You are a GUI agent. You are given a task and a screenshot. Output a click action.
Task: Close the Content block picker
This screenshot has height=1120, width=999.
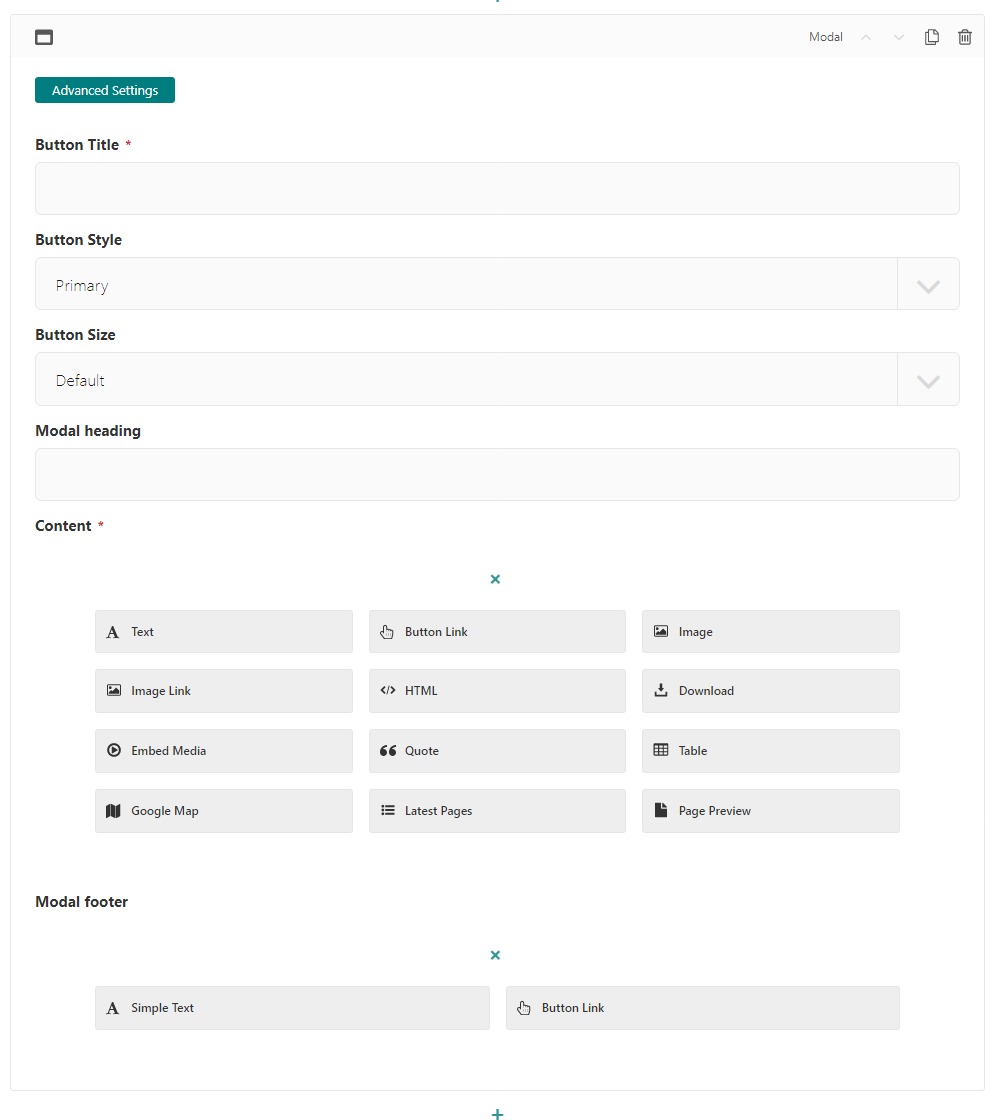pyautogui.click(x=495, y=579)
